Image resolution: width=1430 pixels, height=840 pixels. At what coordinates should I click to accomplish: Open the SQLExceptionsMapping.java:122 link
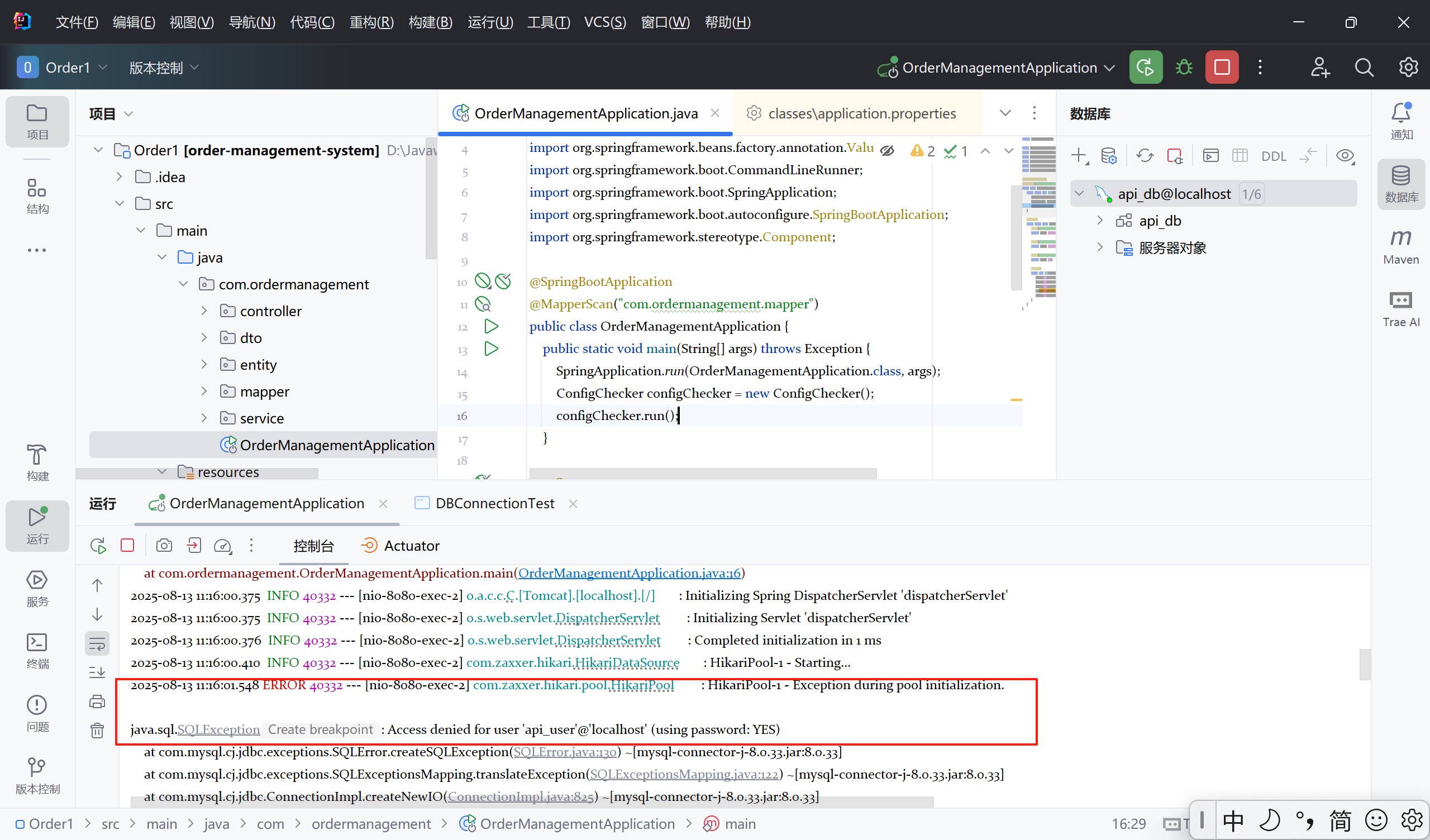(x=684, y=774)
